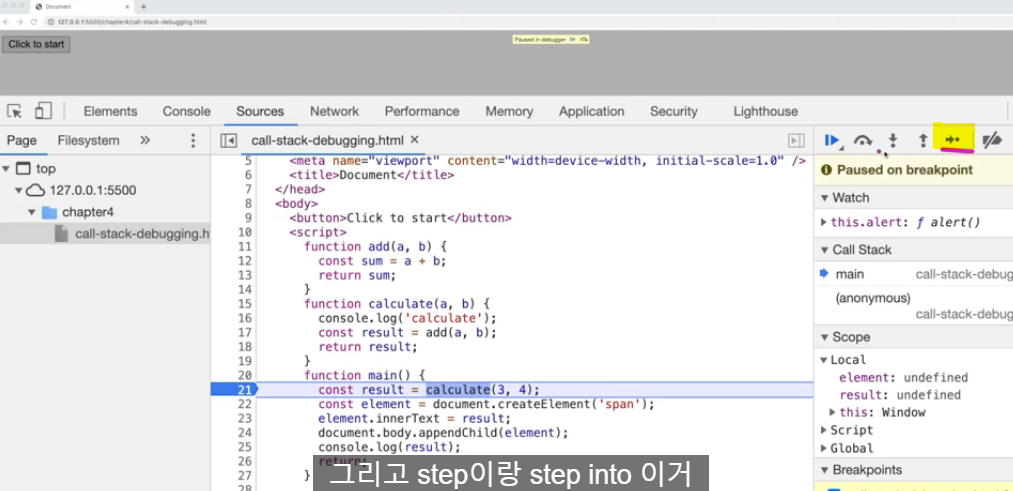This screenshot has width=1013, height=491.
Task: Open the Lighthouse panel
Action: (x=766, y=111)
